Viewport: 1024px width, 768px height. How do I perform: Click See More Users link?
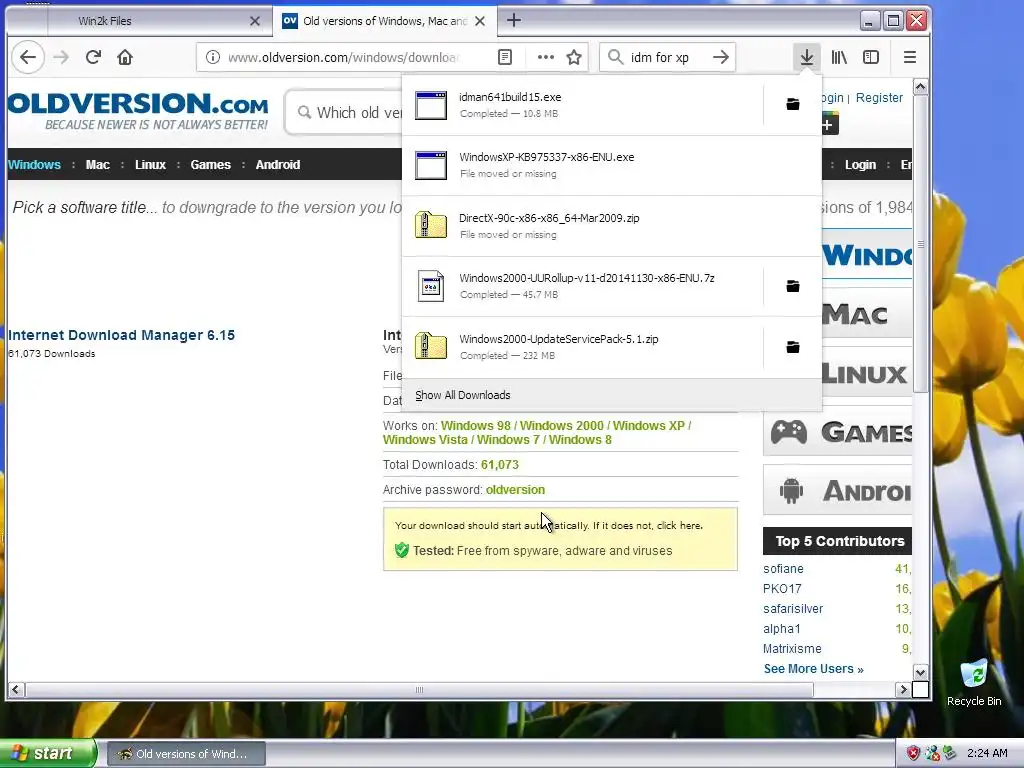[814, 669]
